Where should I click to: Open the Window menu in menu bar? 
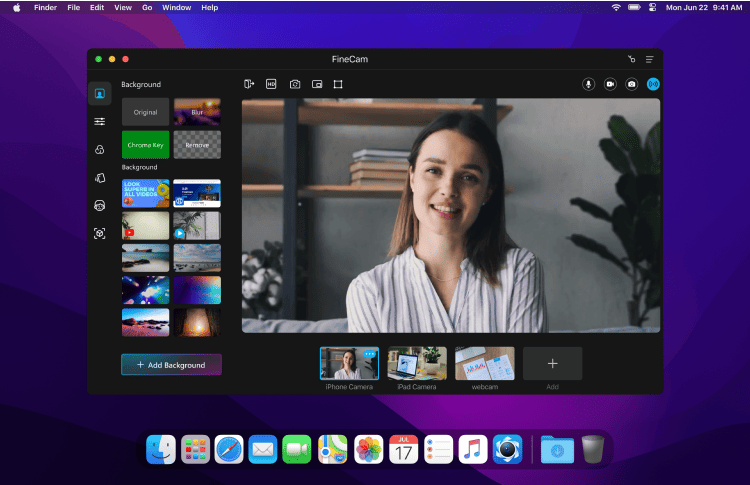176,7
